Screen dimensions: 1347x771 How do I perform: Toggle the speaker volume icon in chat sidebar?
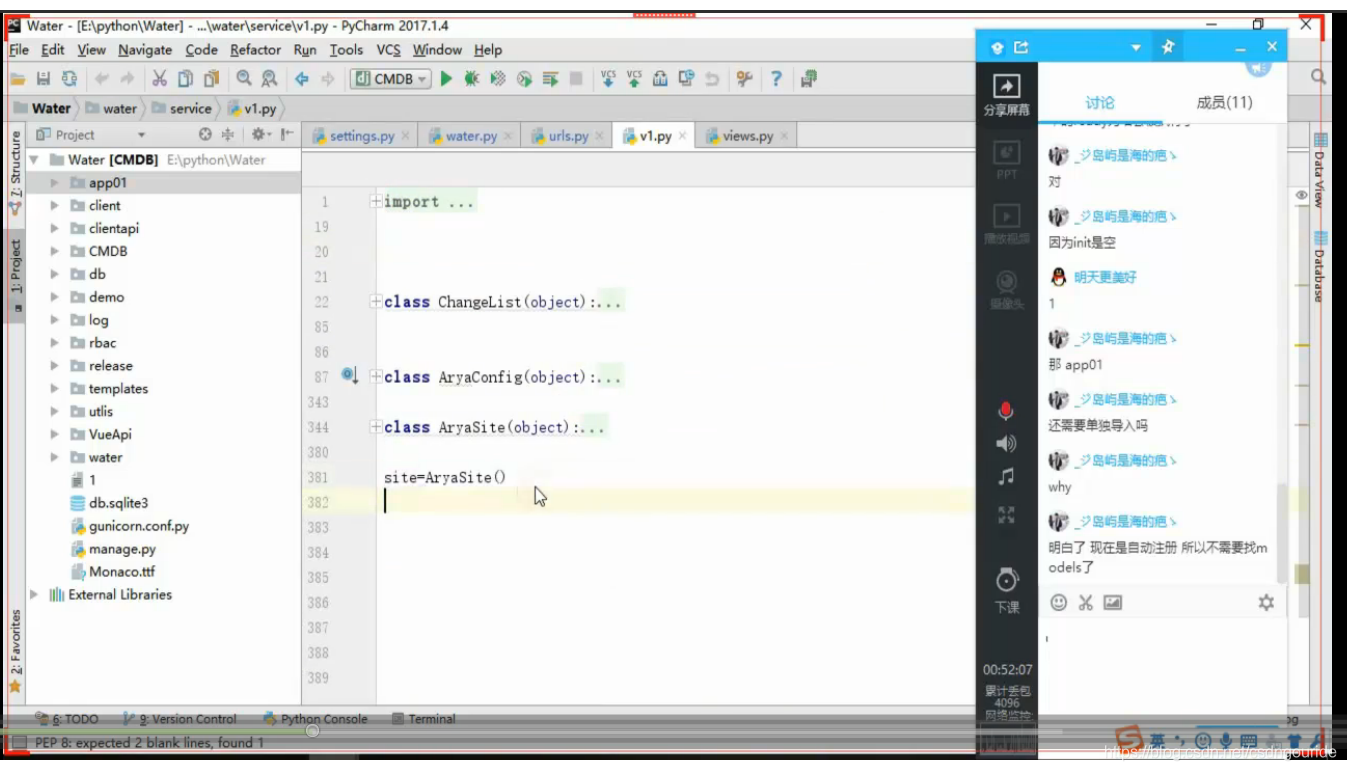[x=1006, y=444]
